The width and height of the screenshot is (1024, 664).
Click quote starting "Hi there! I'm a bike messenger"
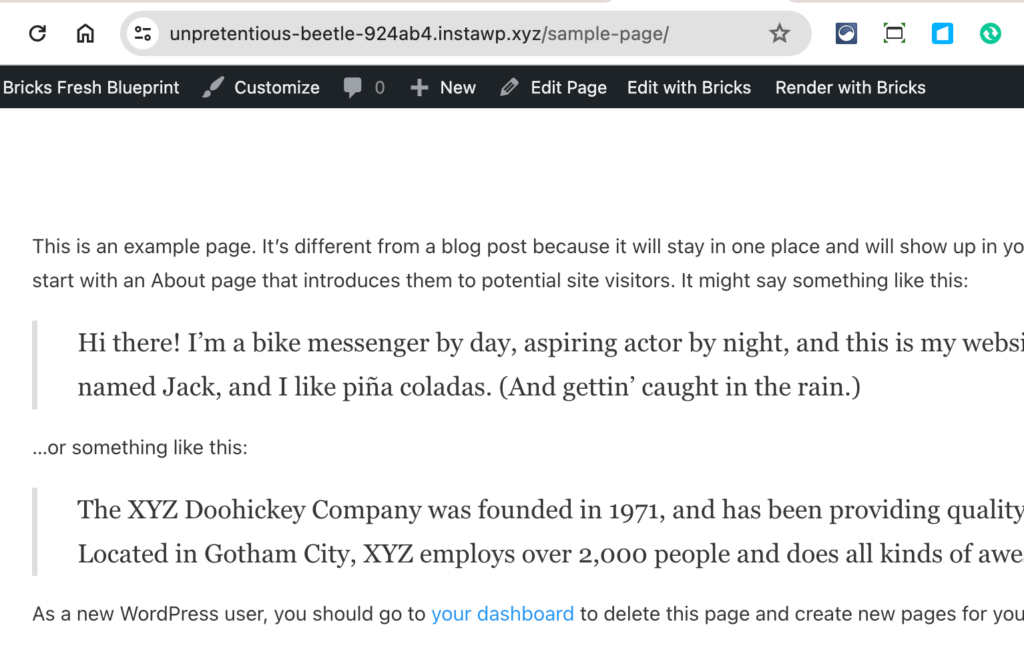pos(551,343)
